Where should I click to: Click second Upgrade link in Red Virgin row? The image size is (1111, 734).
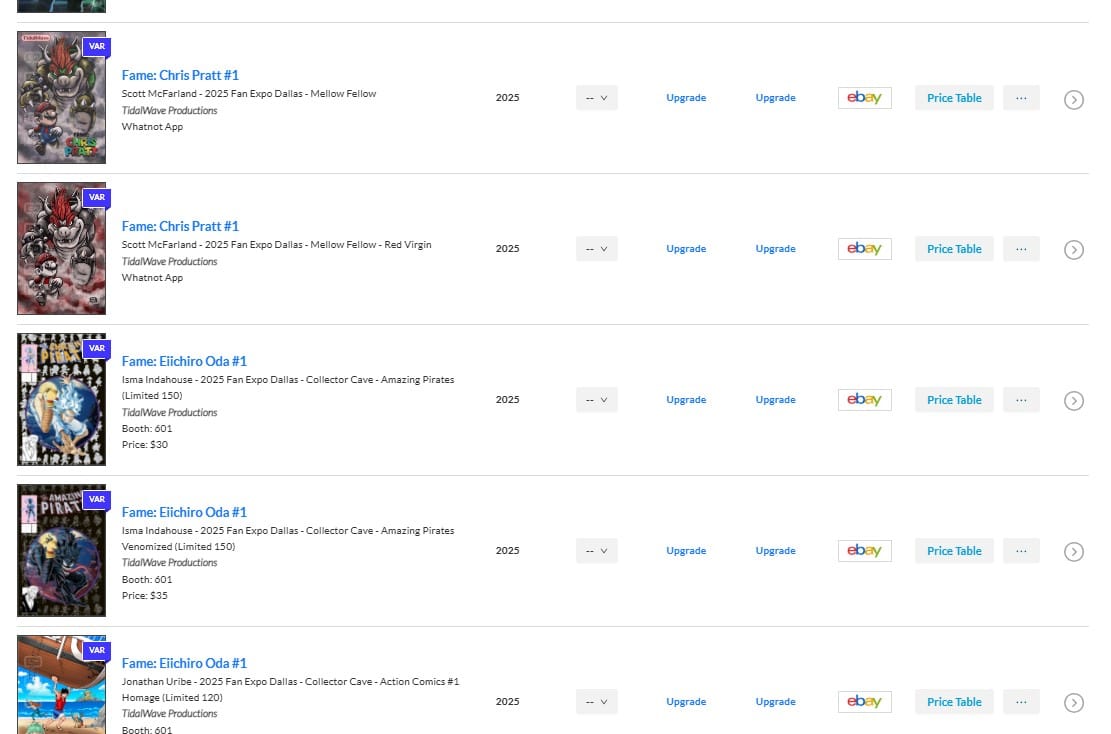click(775, 249)
